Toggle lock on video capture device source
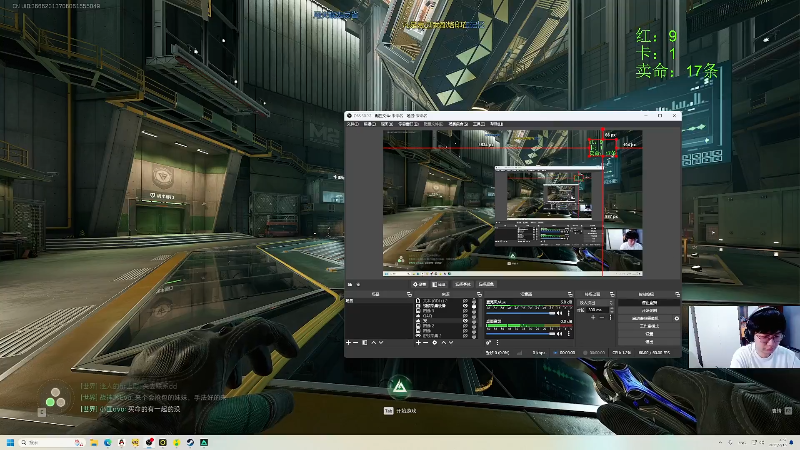 474,306
